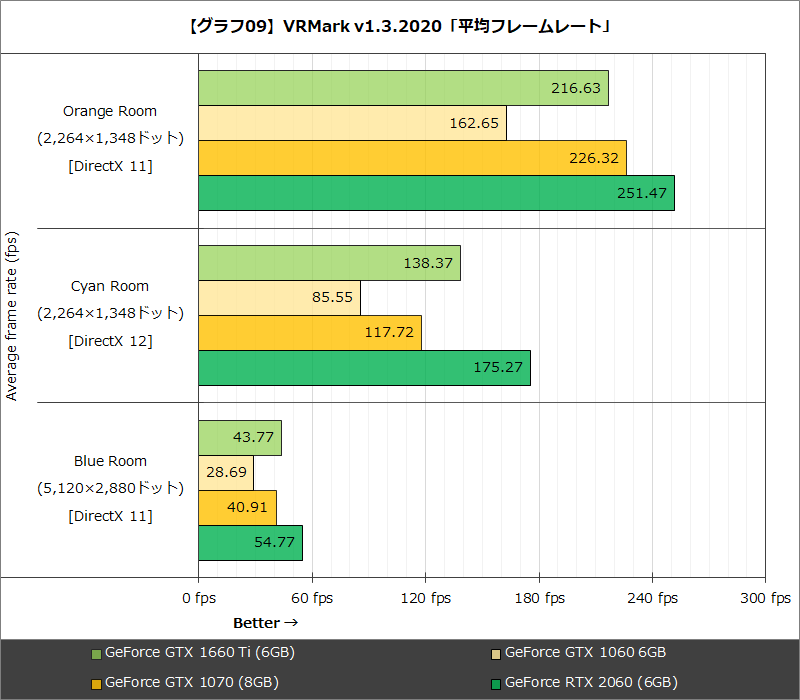Select the Blue Room 54.77 fps bar
Viewport: 800px width, 700px height.
coord(250,541)
